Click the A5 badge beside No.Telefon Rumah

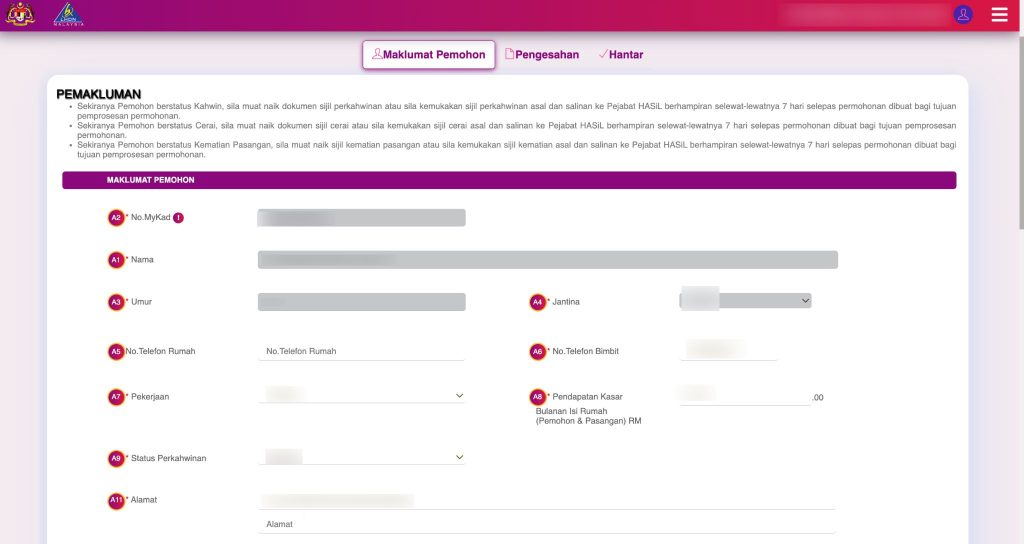point(116,352)
